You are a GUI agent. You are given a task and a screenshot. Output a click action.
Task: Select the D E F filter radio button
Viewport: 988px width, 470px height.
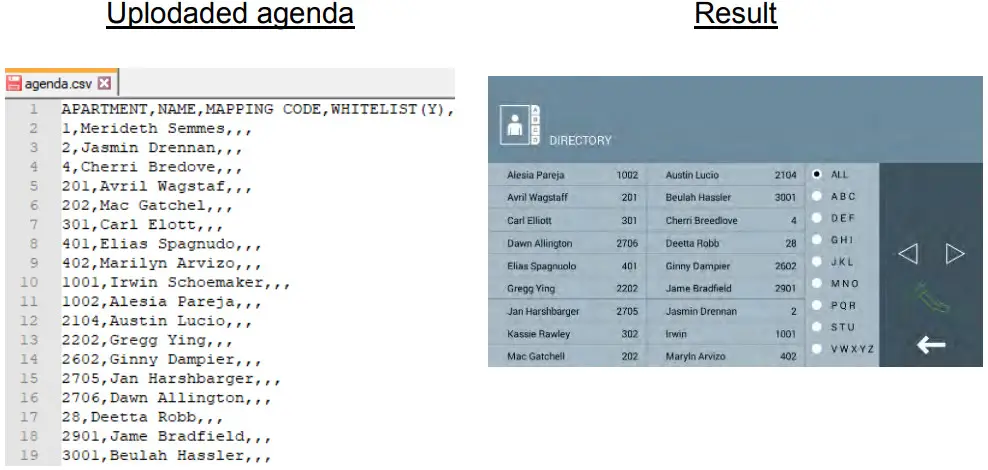817,218
